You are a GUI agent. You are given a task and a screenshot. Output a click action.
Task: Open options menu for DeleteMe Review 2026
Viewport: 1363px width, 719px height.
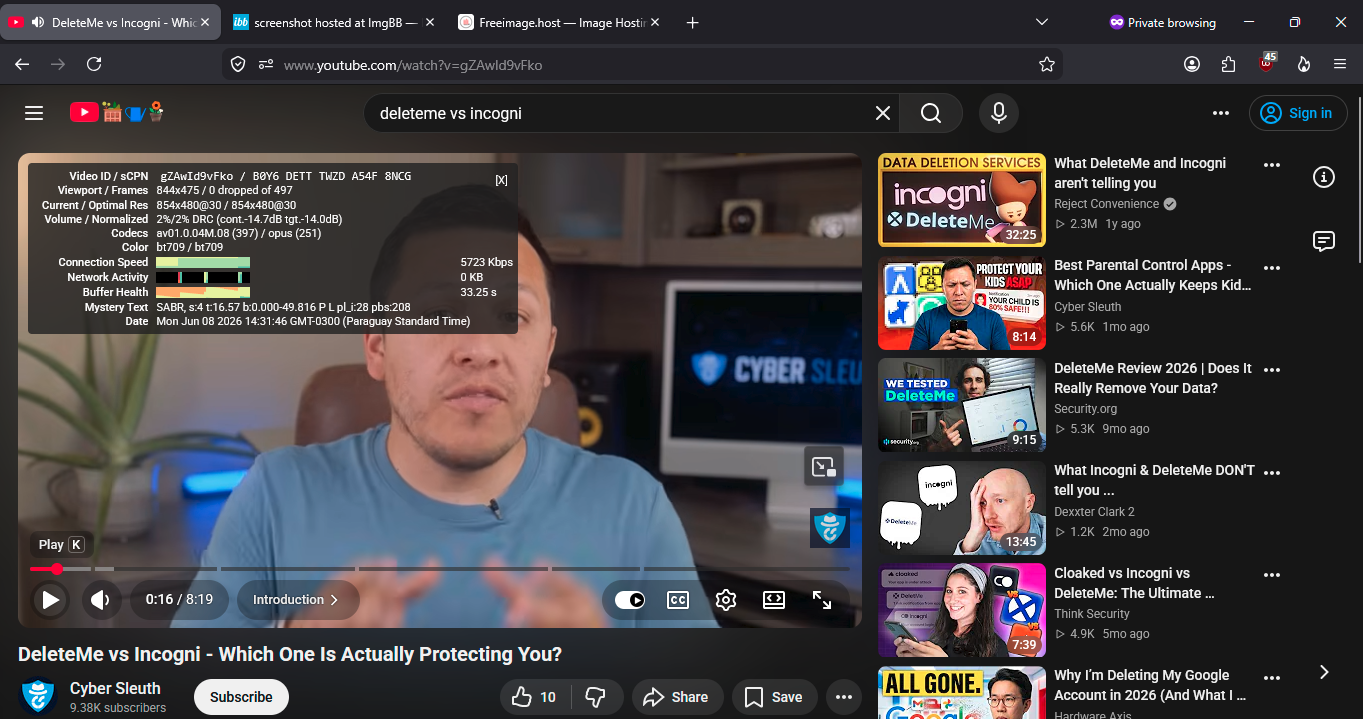(1272, 370)
